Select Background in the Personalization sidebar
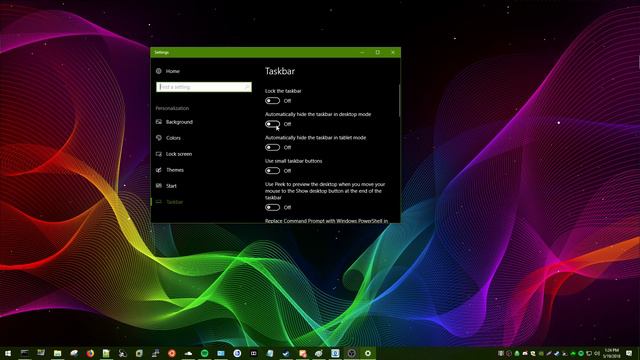The width and height of the screenshot is (640, 360). pyautogui.click(x=174, y=122)
